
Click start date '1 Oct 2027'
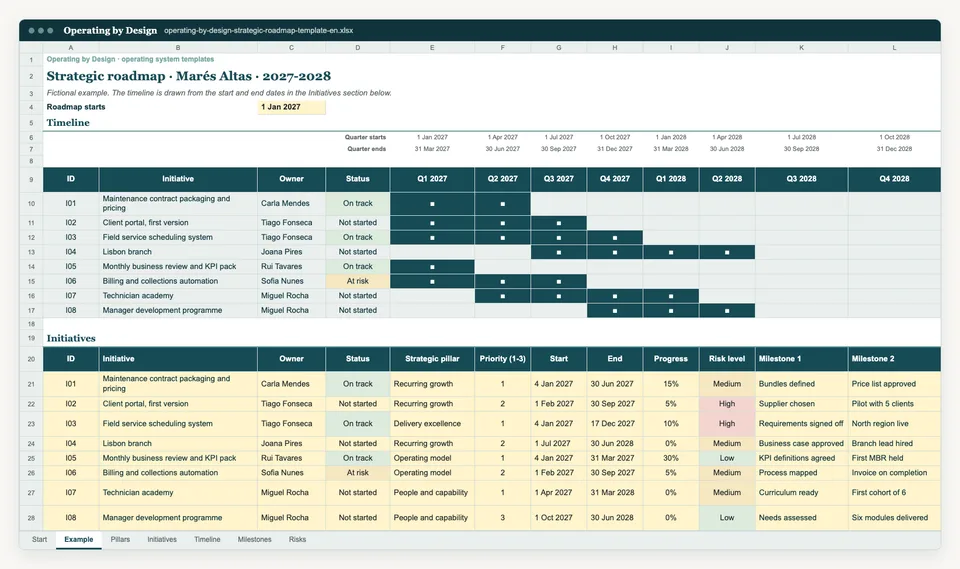558,518
